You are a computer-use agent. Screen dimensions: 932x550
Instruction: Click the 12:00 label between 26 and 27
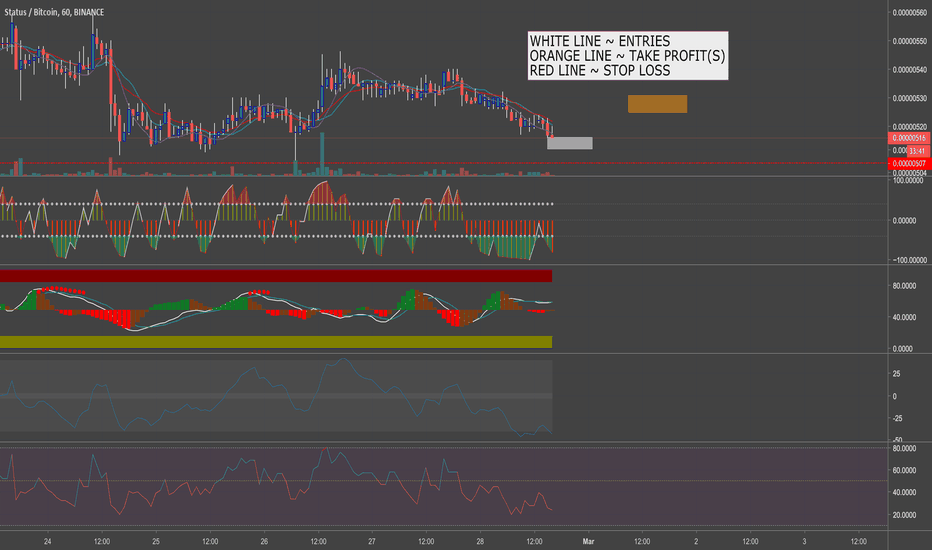click(318, 541)
